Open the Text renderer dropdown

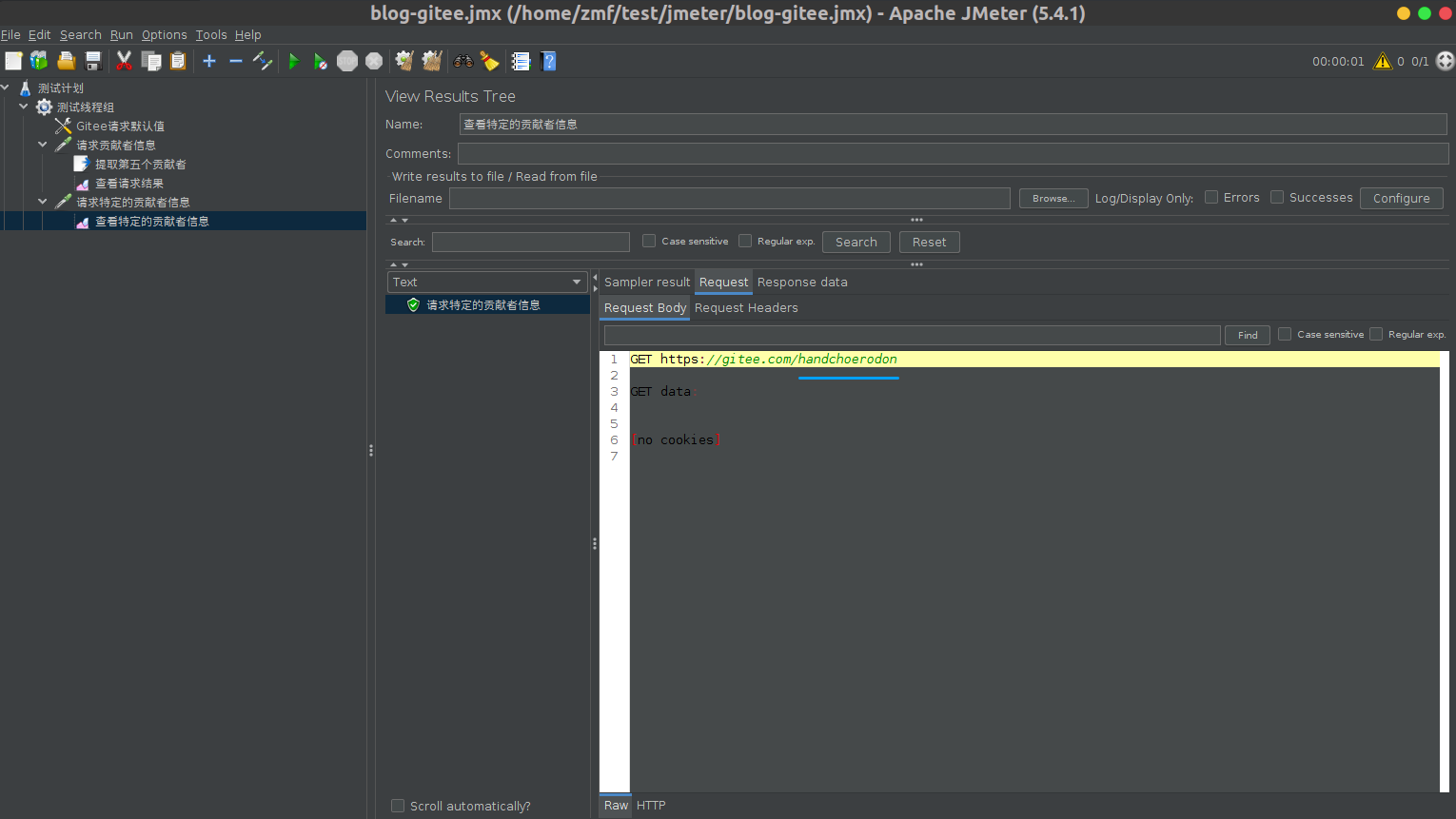click(487, 282)
